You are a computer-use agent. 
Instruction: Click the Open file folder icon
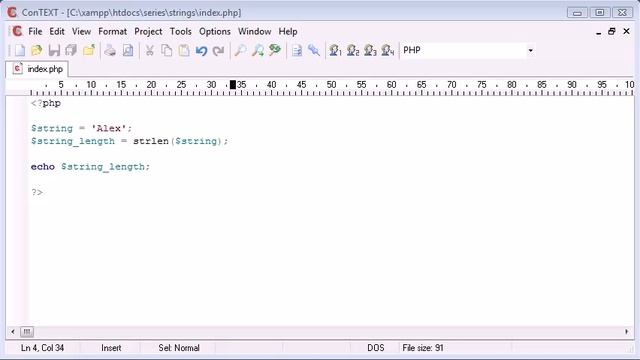(36, 50)
